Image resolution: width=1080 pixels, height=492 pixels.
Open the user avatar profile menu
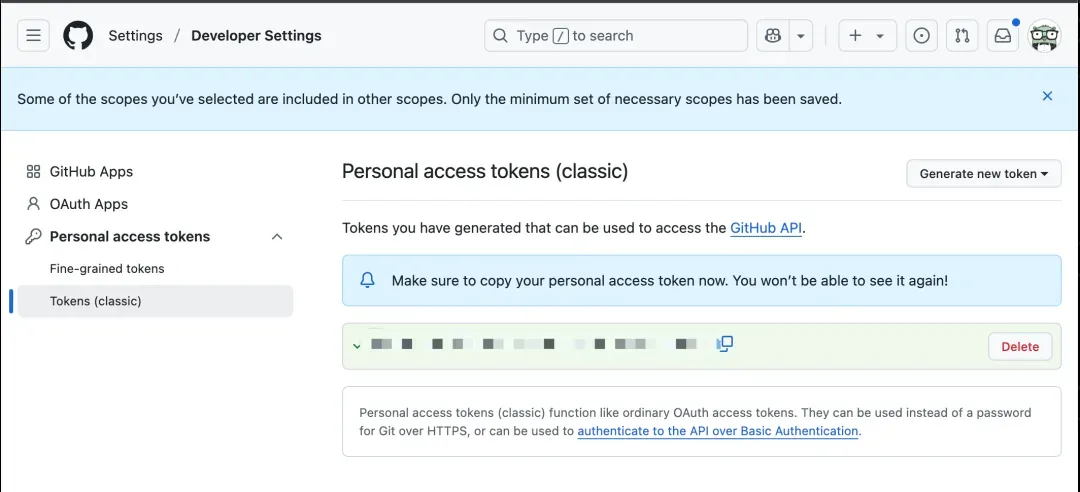1044,35
